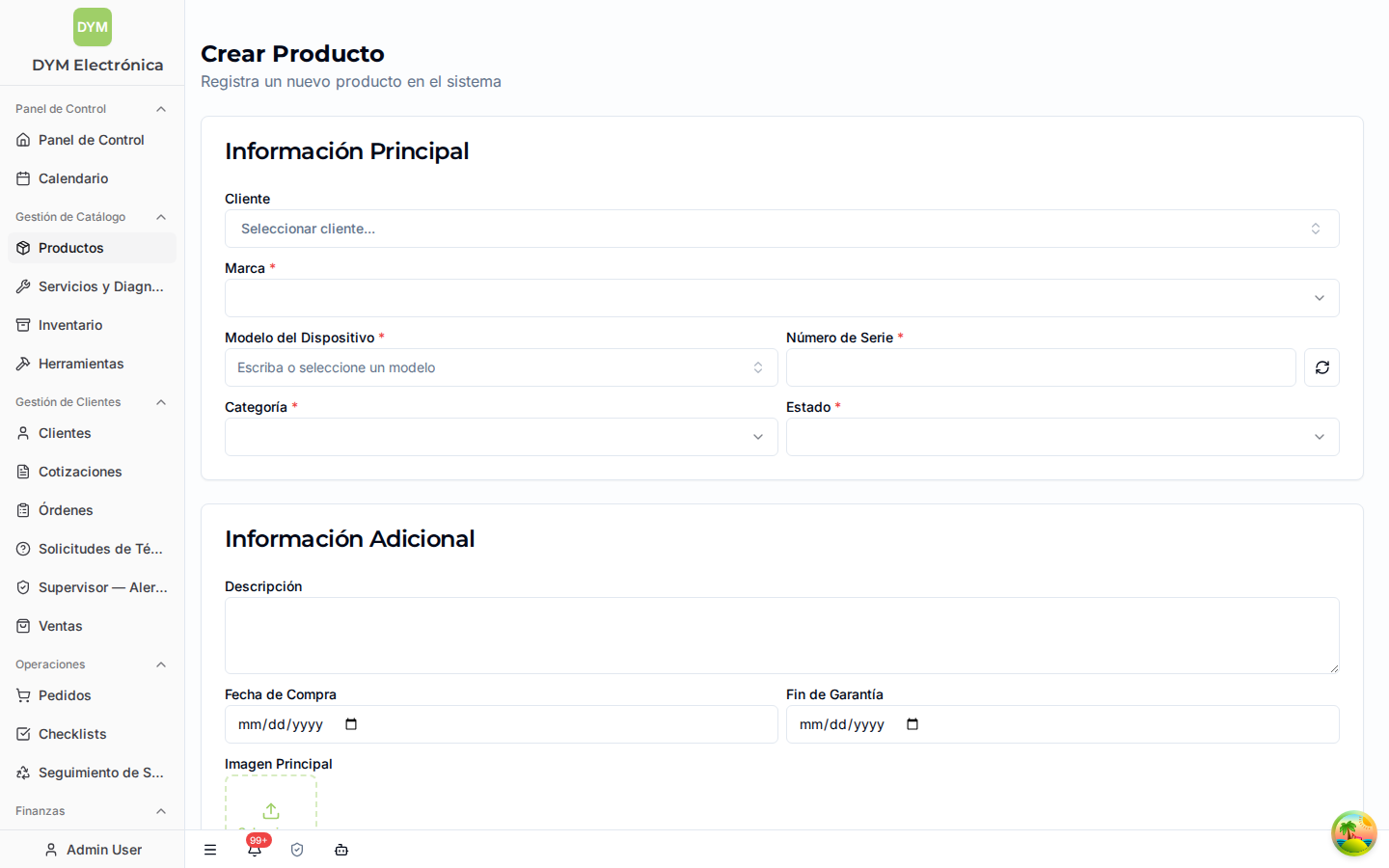Open the Categoría dropdown

point(502,437)
